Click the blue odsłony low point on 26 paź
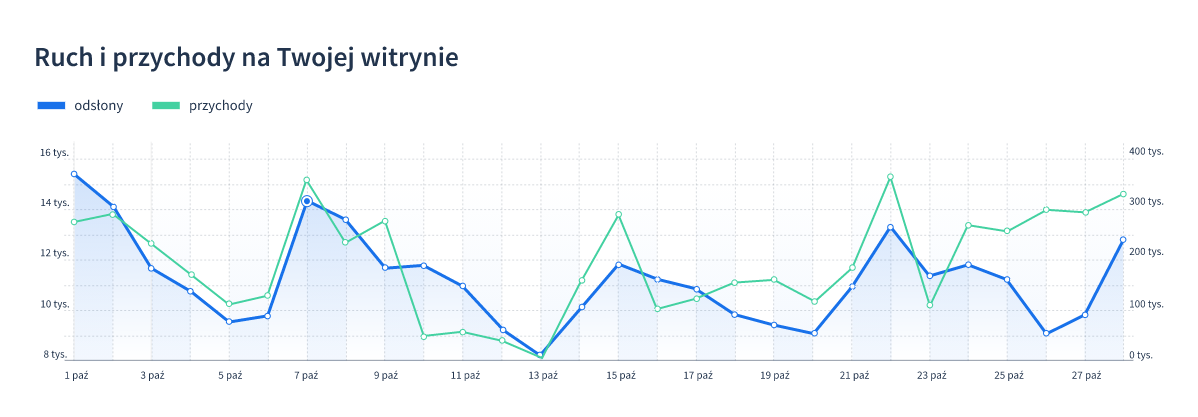The height and width of the screenshot is (417, 1198). click(x=1046, y=333)
